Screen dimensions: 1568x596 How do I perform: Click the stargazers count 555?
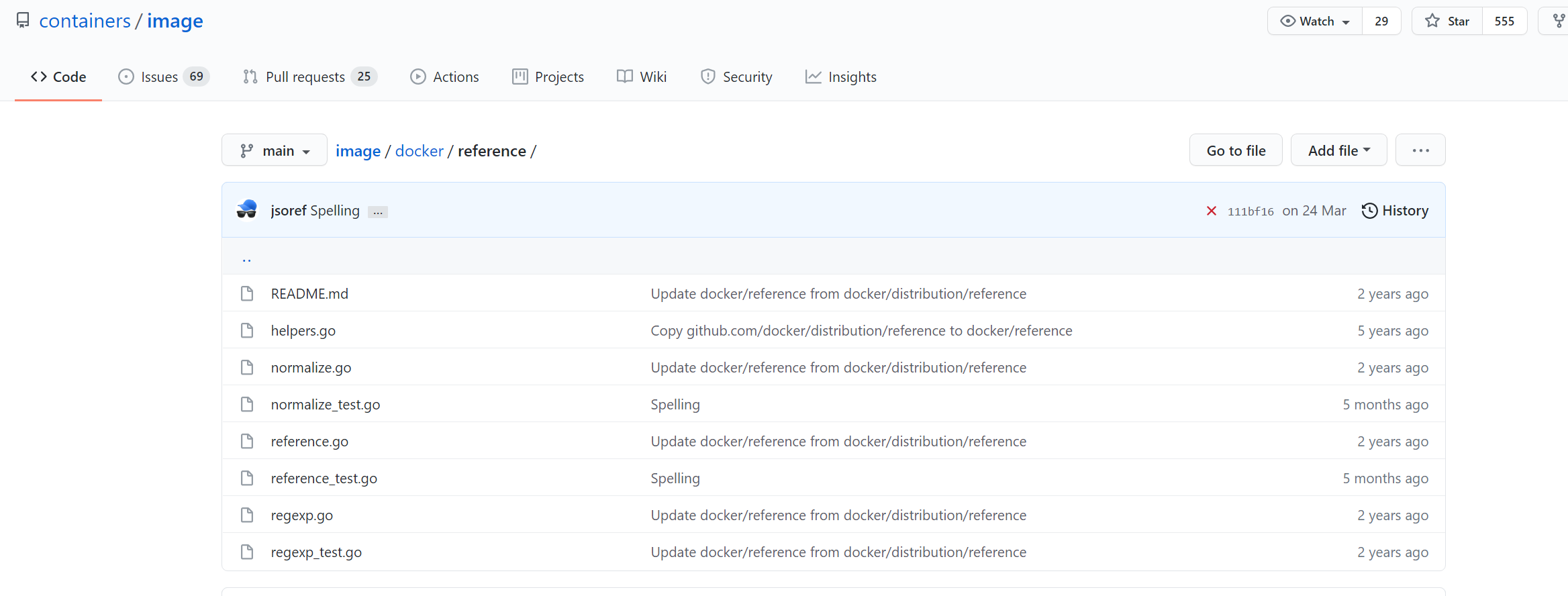pos(1504,21)
